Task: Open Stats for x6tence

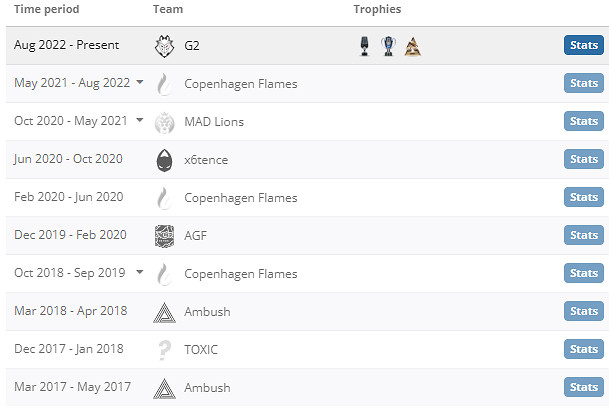Action: [583, 160]
